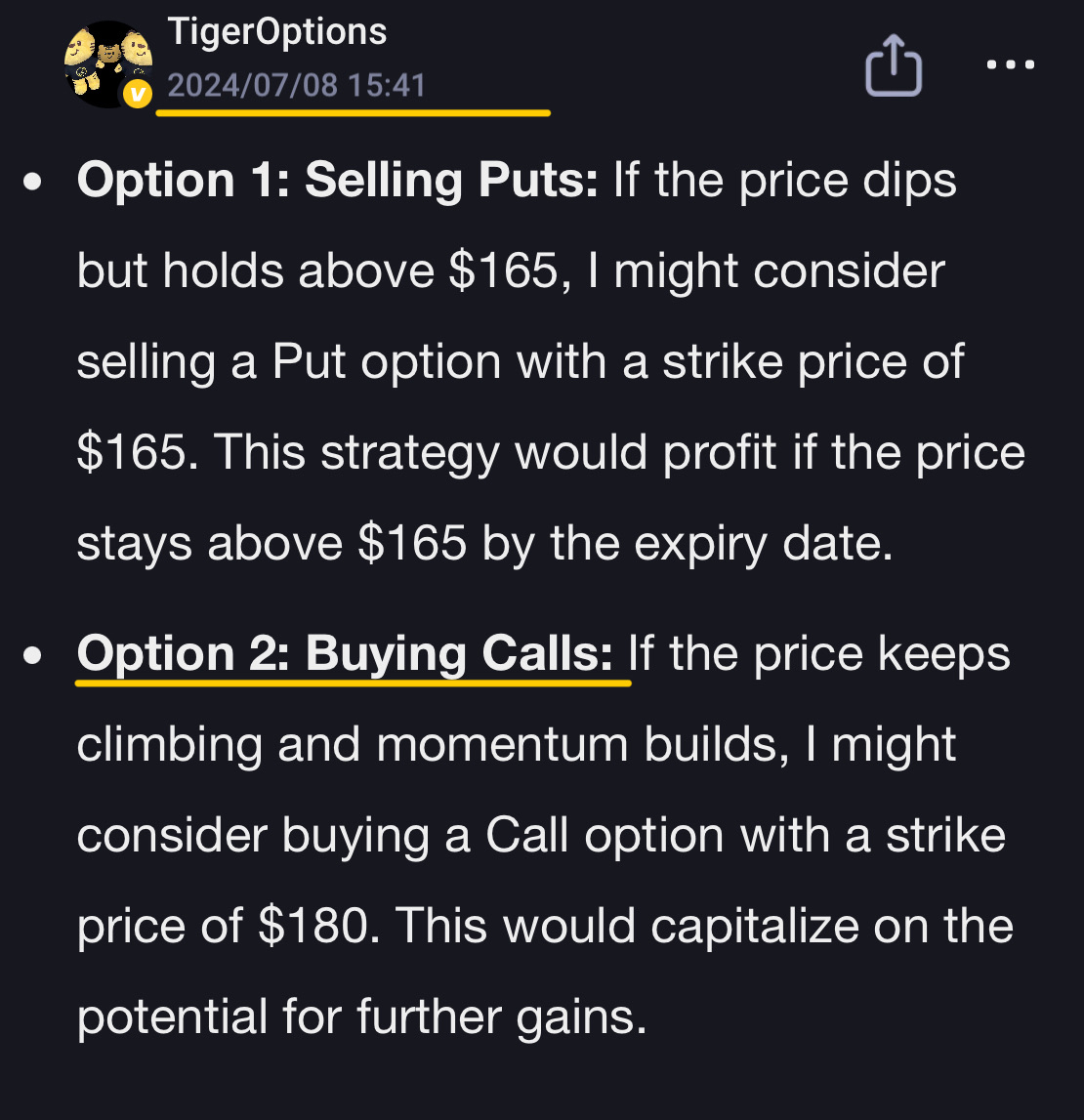Viewport: 1084px width, 1120px height.
Task: Click the line "climbing and momentum builds, I might"
Action: (x=517, y=745)
